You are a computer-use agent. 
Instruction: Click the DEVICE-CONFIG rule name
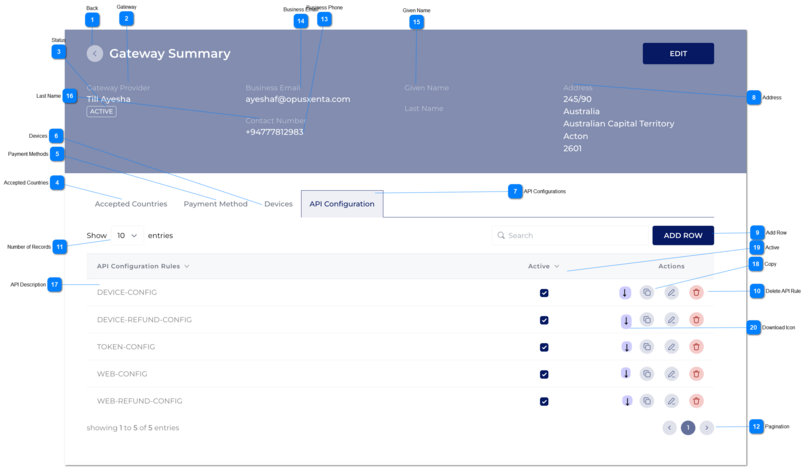127,293
